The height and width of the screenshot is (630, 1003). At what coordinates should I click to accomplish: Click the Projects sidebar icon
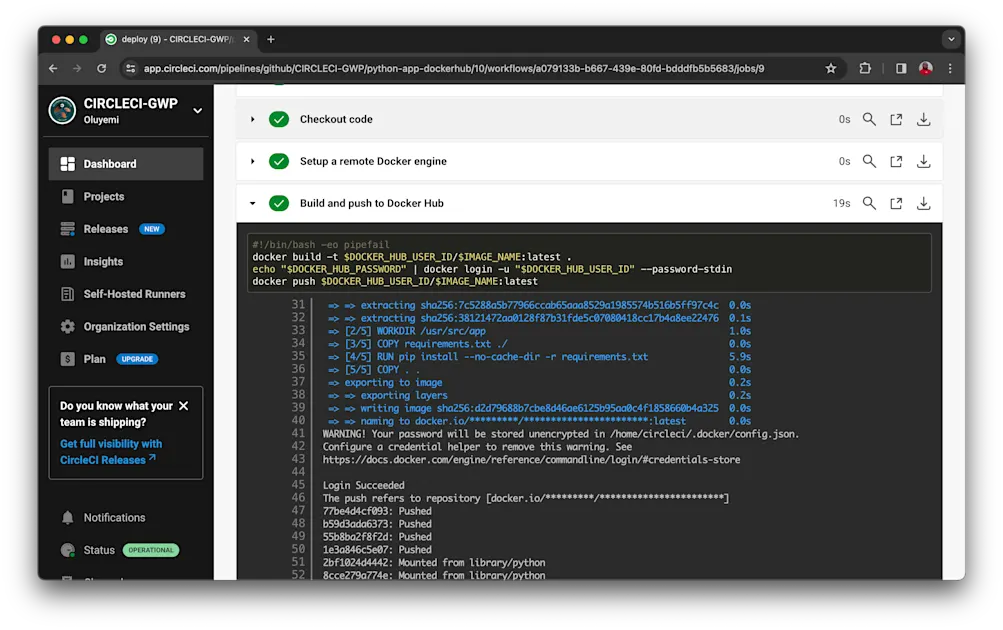point(66,196)
